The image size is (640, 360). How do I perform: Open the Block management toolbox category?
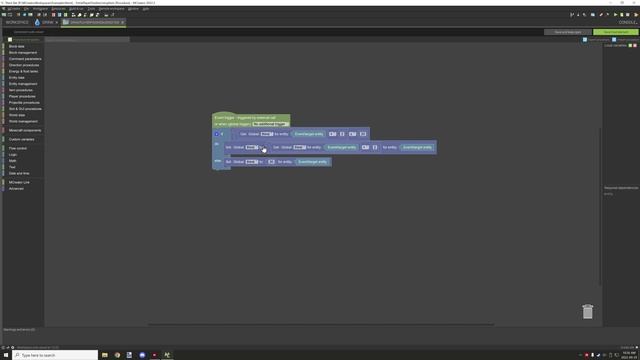[x=23, y=53]
